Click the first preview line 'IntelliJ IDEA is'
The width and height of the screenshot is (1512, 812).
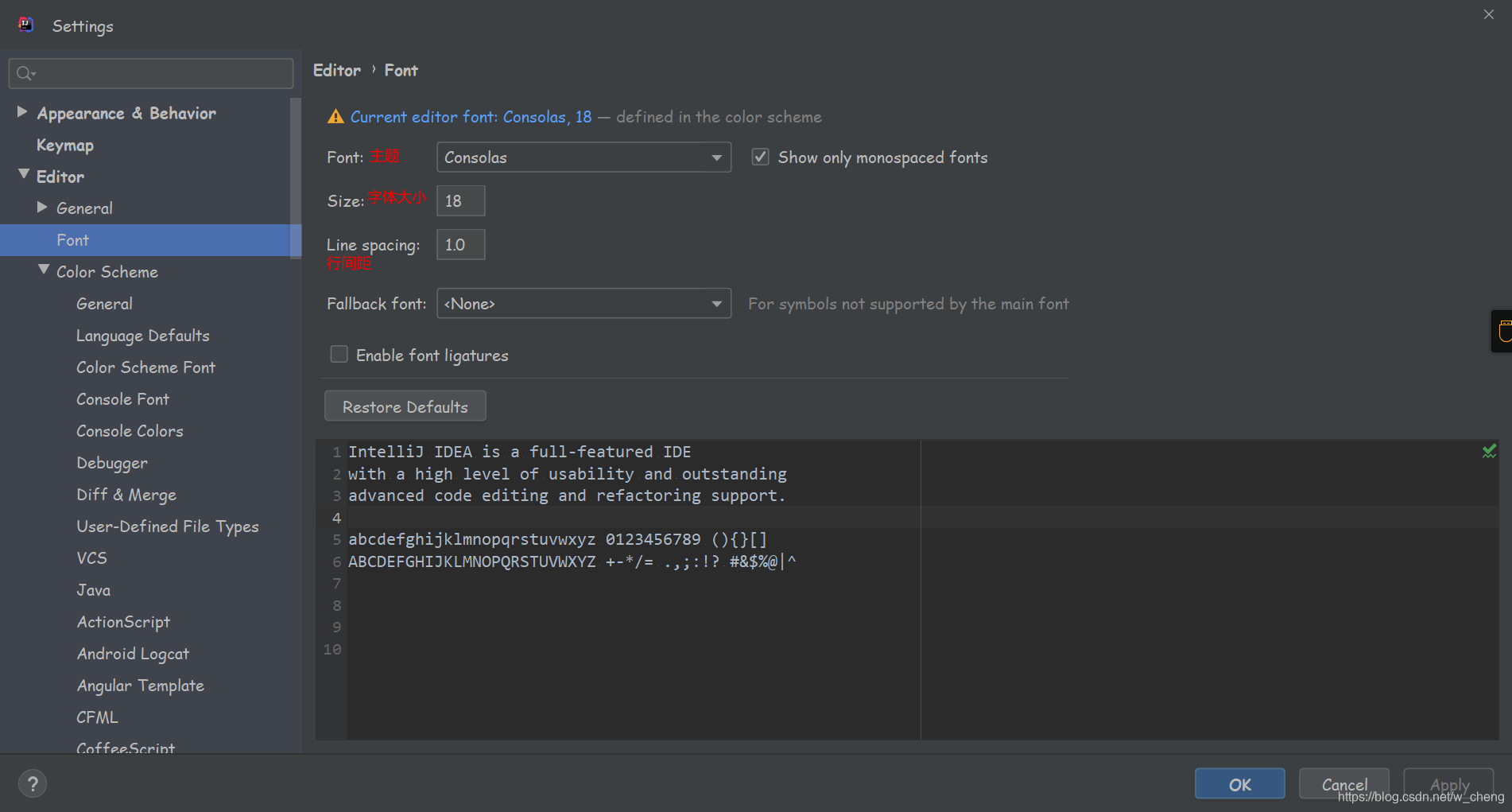pos(519,452)
